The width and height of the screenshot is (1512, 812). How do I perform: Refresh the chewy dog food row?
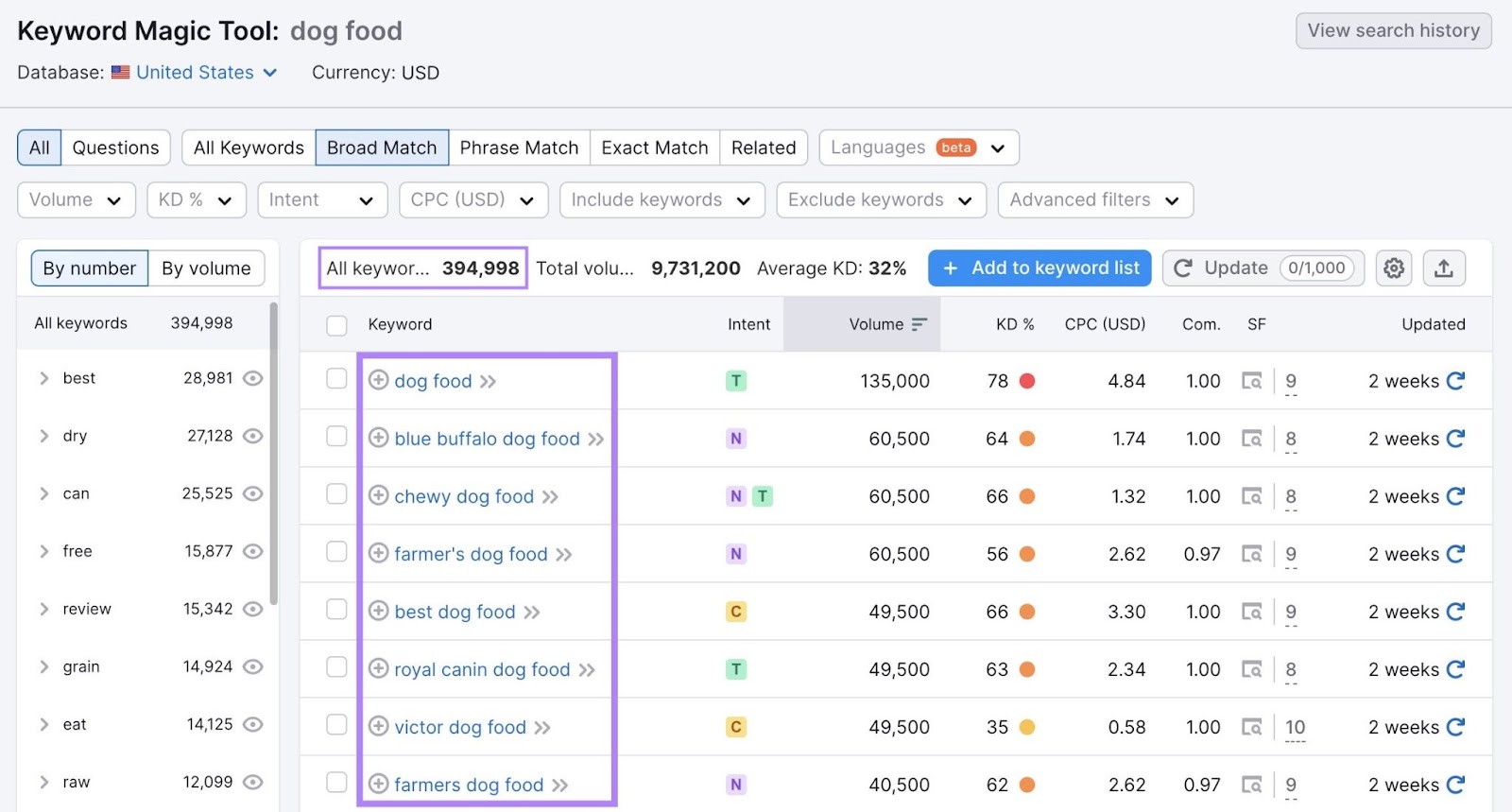click(x=1455, y=496)
